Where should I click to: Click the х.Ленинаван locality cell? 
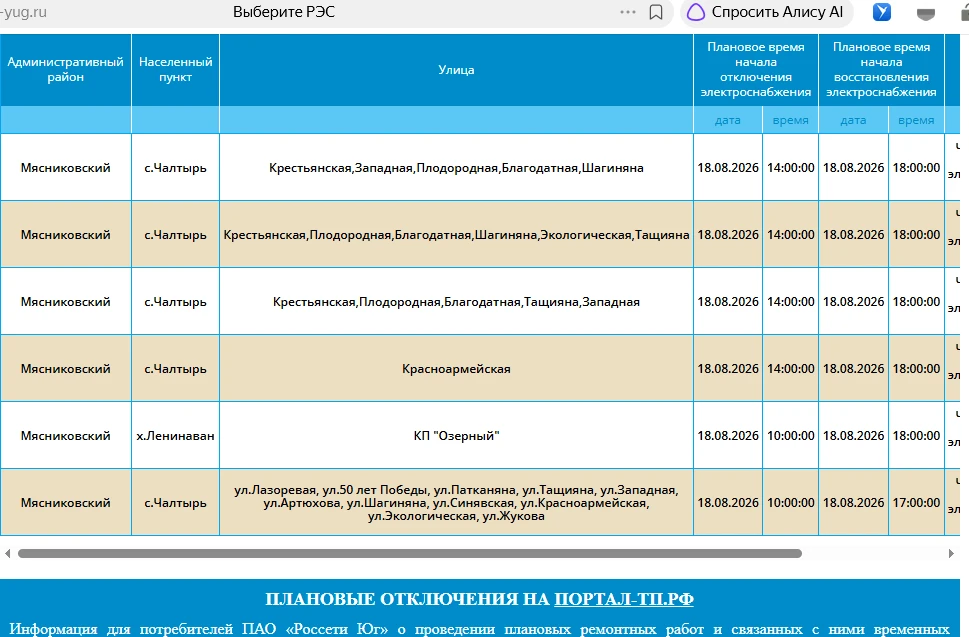pos(176,436)
